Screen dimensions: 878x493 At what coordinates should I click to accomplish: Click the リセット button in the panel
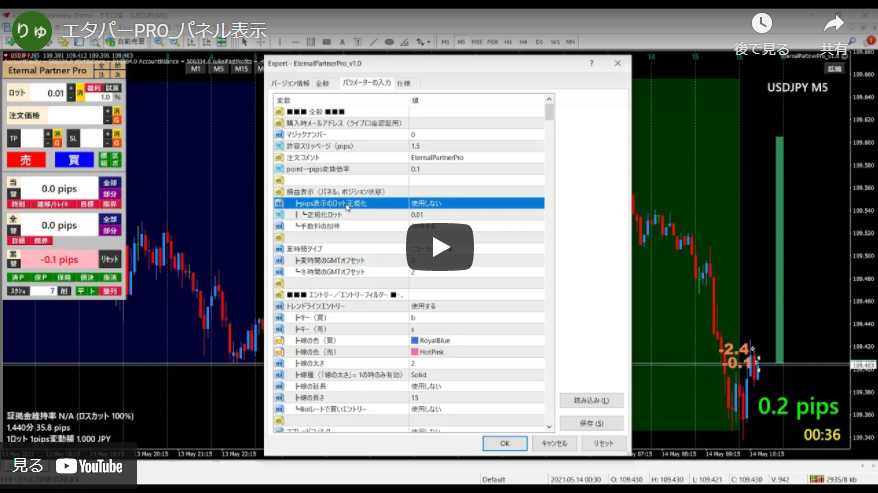pyautogui.click(x=110, y=259)
